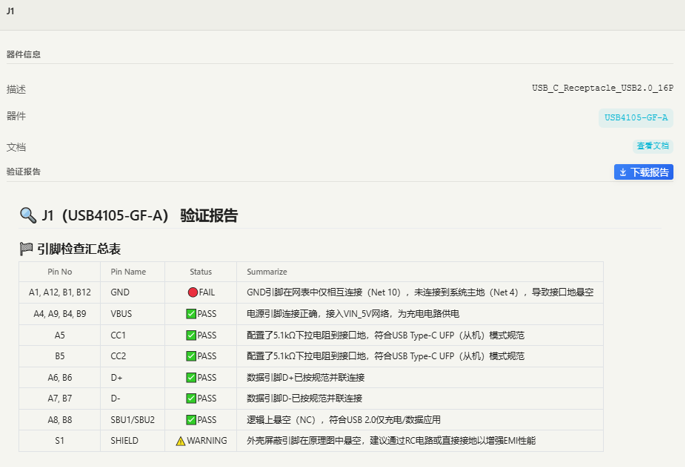Click the 验证报告 section label
Screen dimensions: 685x467
[x=24, y=172]
